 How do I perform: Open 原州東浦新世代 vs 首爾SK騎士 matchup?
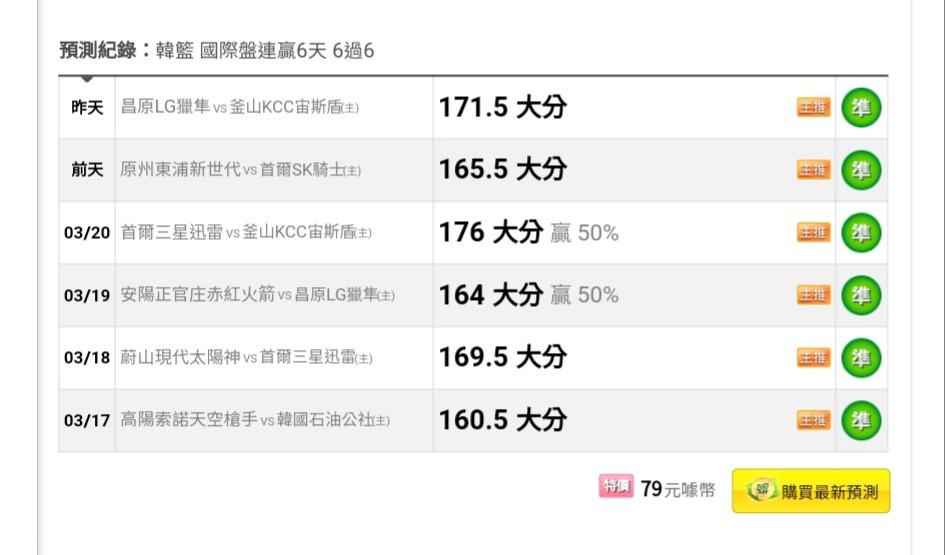pos(240,170)
